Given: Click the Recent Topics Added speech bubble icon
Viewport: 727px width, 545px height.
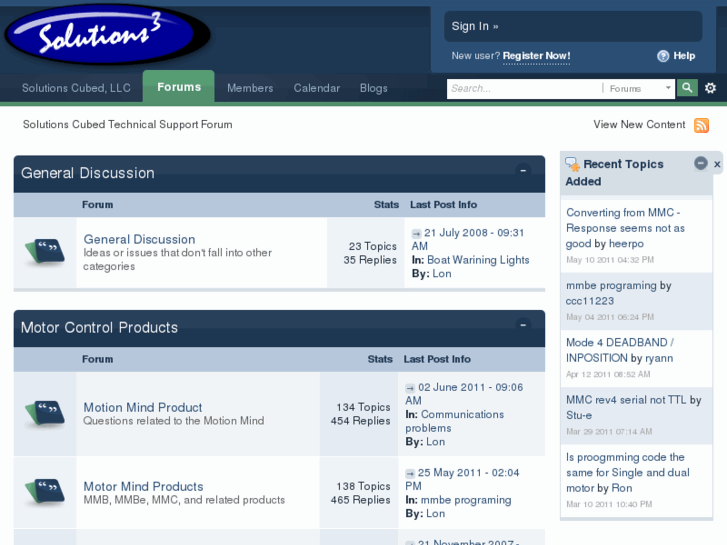Looking at the screenshot, I should click(572, 164).
